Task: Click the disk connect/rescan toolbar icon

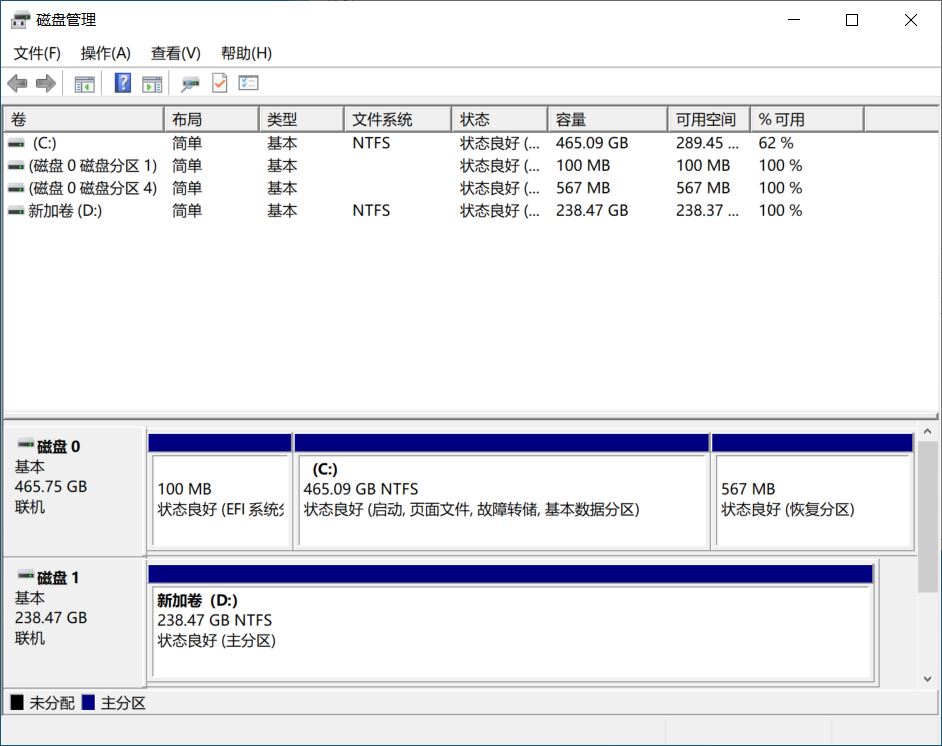Action: [190, 83]
